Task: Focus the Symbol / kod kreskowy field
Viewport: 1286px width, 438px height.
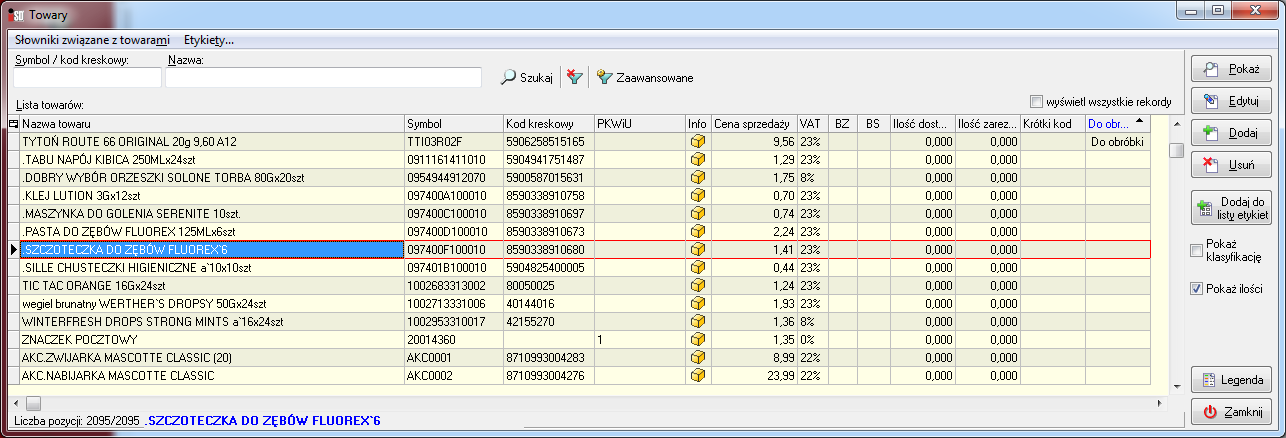Action: pyautogui.click(x=87, y=78)
